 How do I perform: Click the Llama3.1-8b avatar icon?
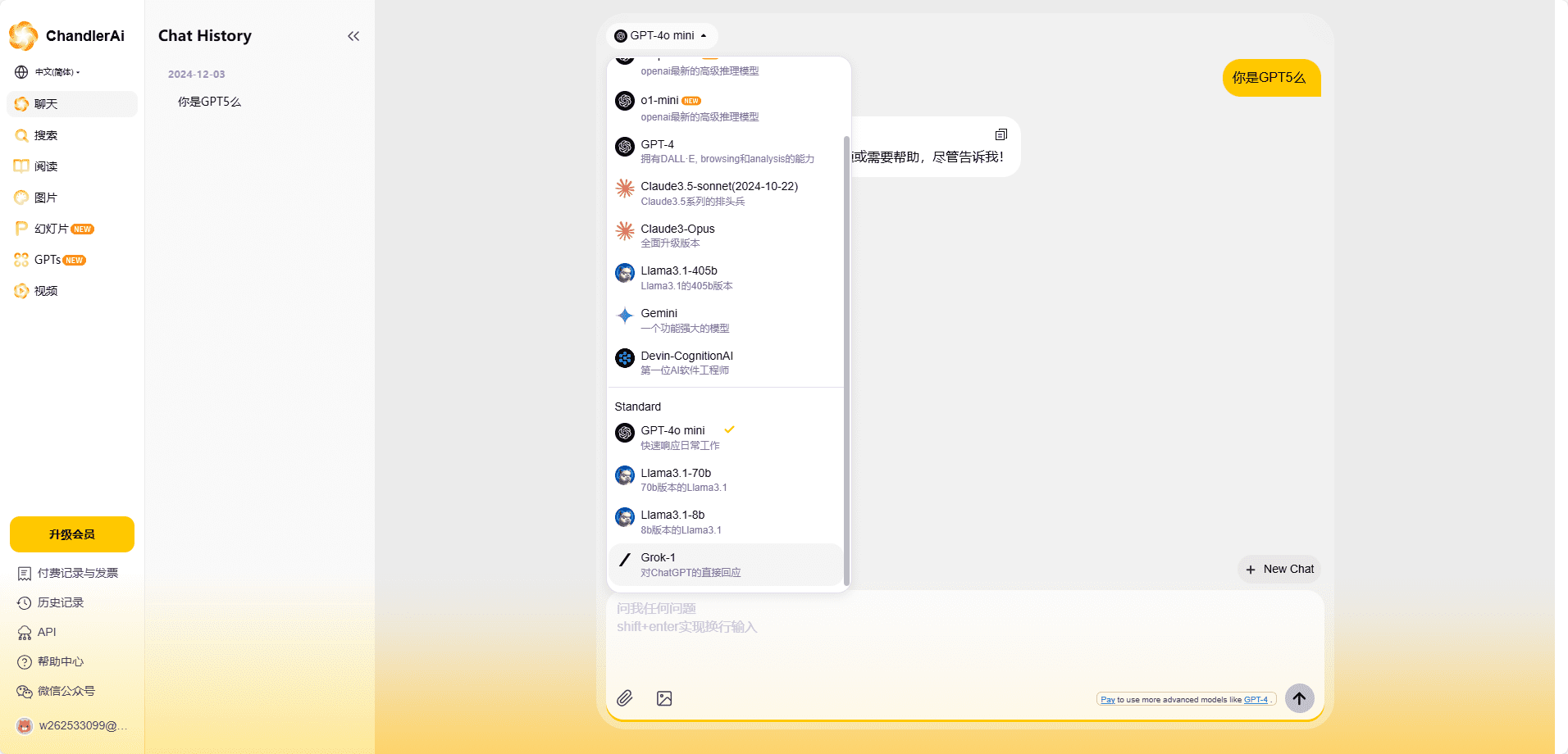click(x=625, y=517)
